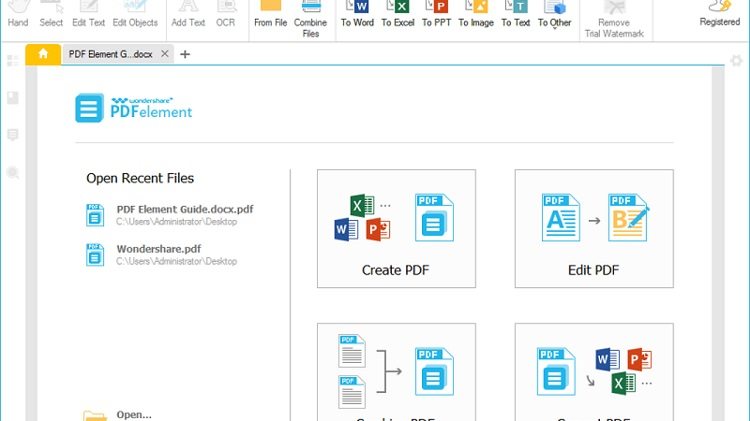Add a new tab with plus
This screenshot has height=421, width=750.
[x=185, y=54]
